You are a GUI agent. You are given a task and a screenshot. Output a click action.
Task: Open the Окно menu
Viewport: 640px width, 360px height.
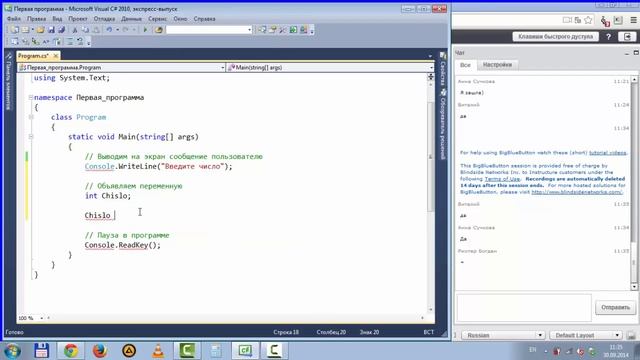(180, 19)
